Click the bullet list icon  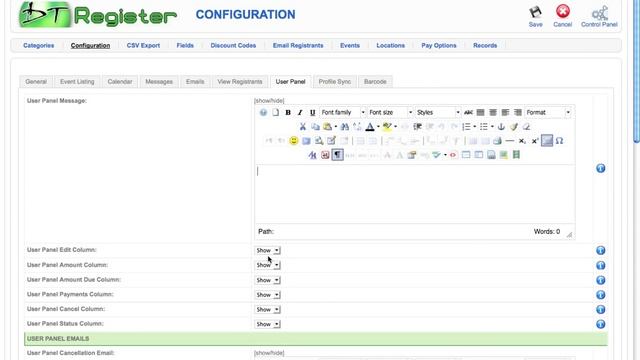point(484,127)
